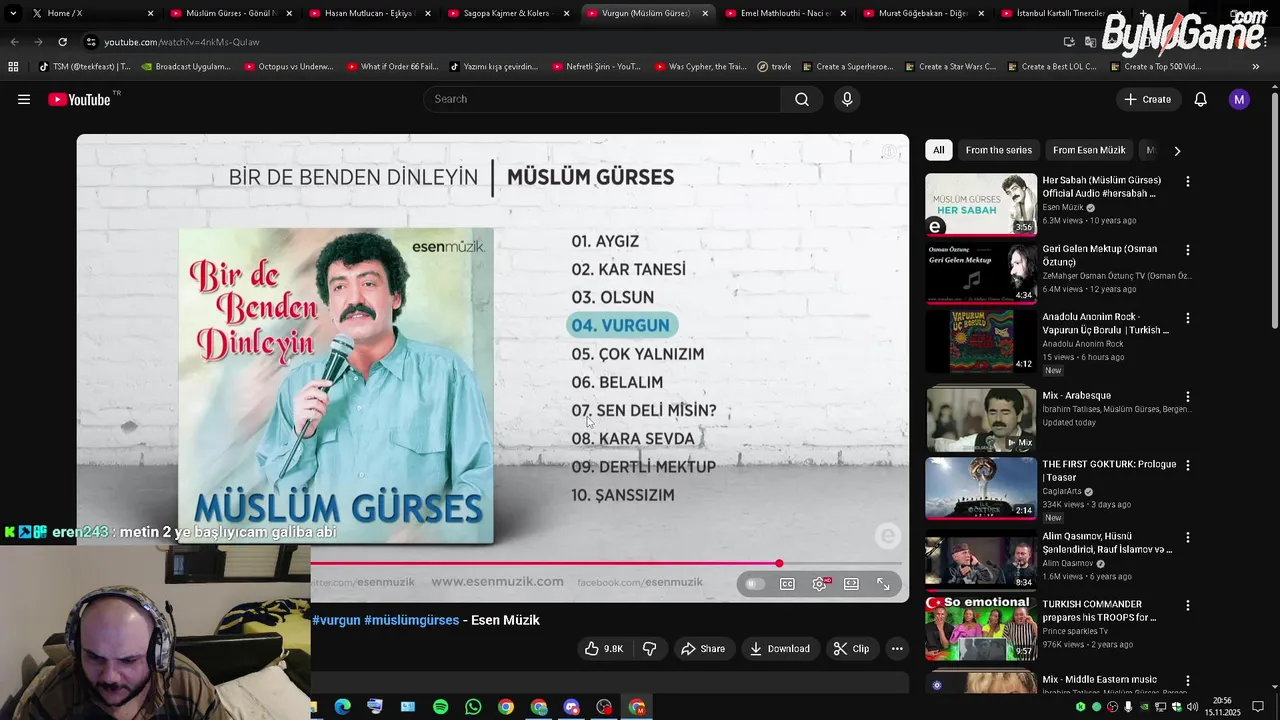
Task: Select From the series chip
Action: (x=998, y=150)
